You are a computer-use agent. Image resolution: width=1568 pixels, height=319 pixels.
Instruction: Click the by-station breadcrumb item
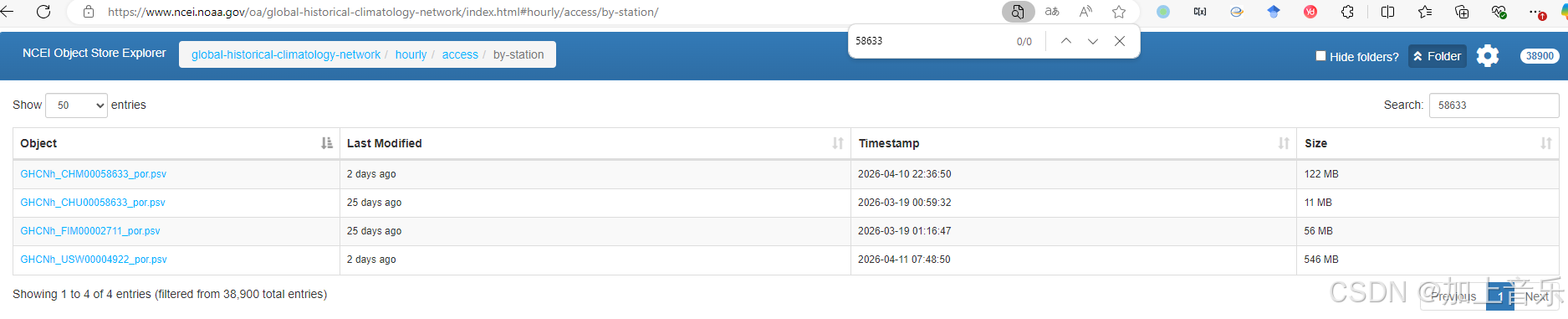tap(518, 54)
